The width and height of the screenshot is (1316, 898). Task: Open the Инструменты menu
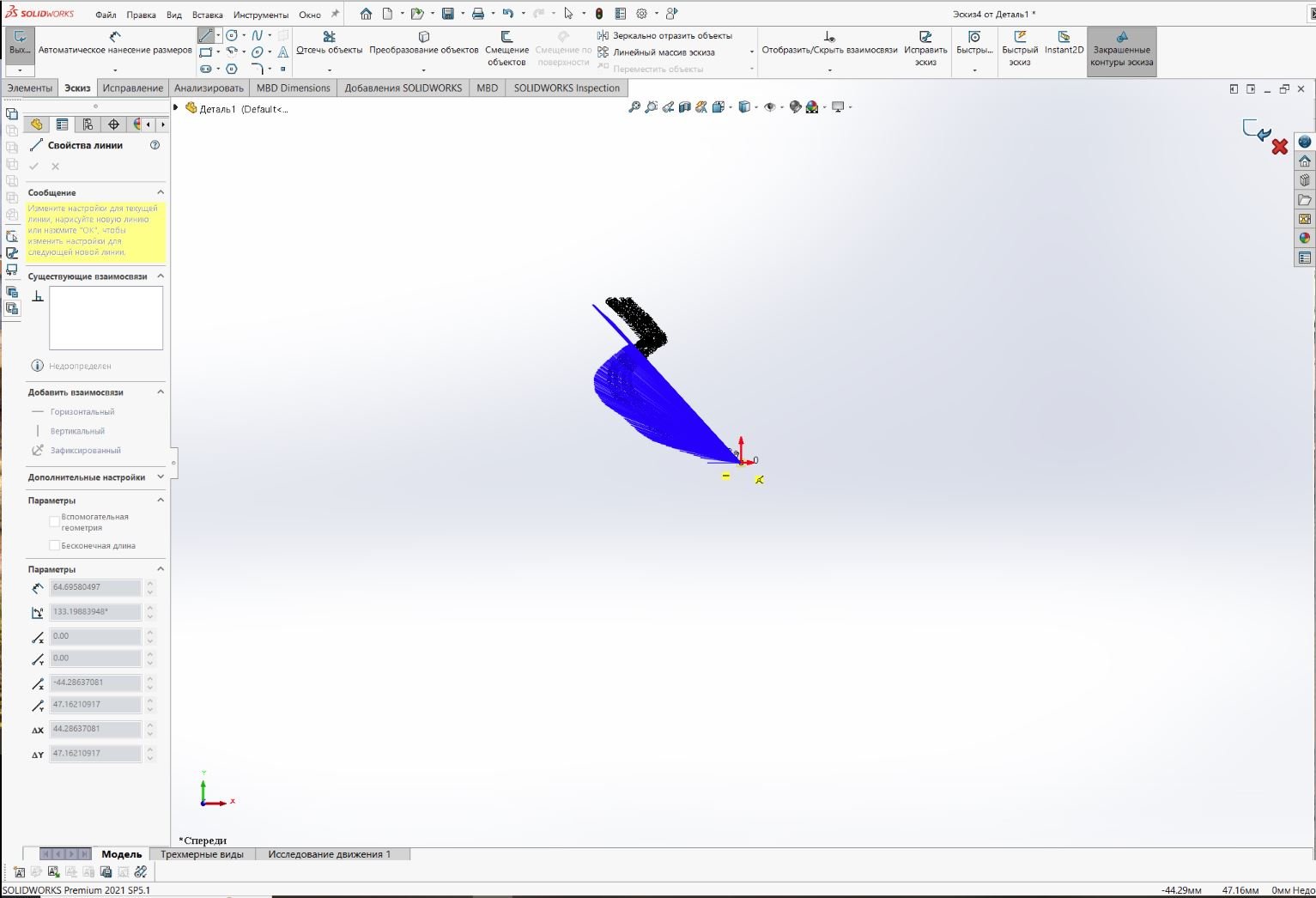click(x=261, y=15)
